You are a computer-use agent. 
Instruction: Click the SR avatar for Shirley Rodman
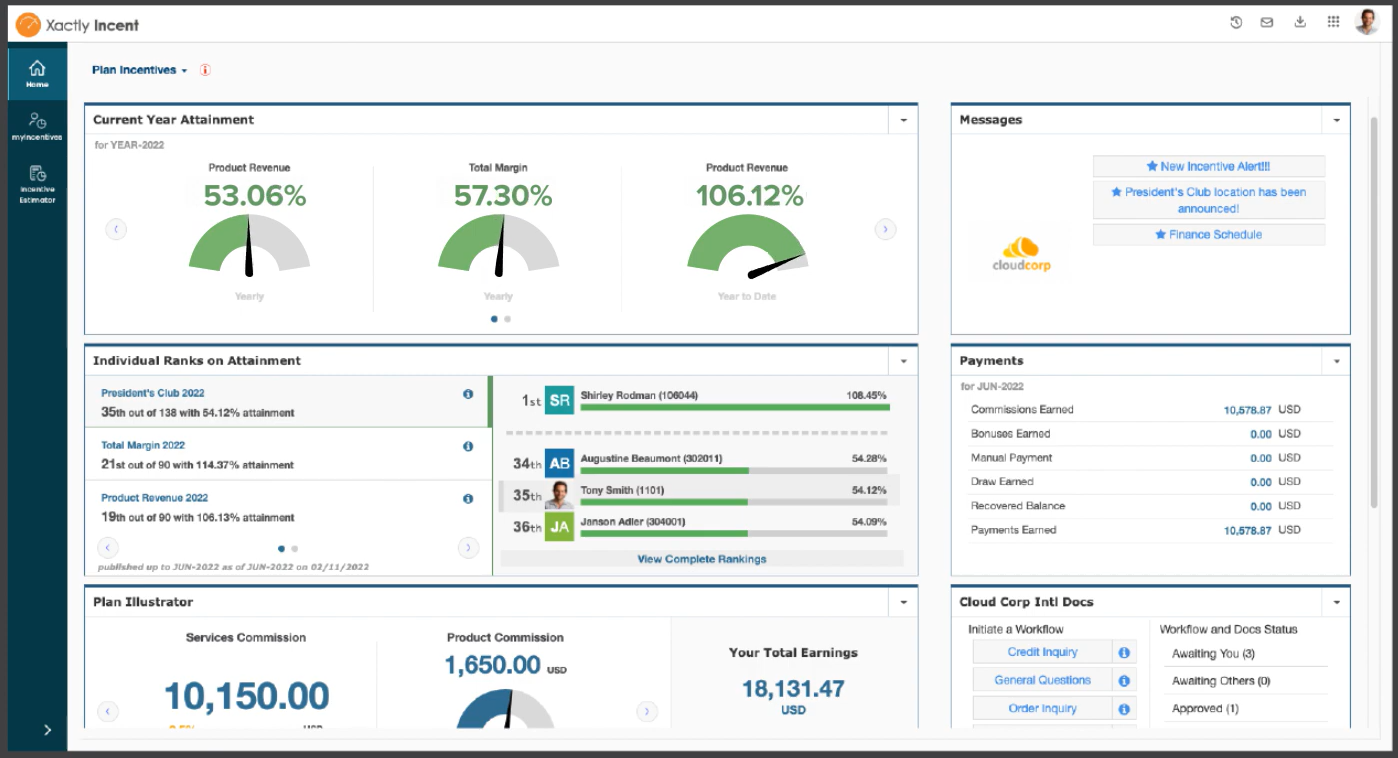[x=560, y=401]
